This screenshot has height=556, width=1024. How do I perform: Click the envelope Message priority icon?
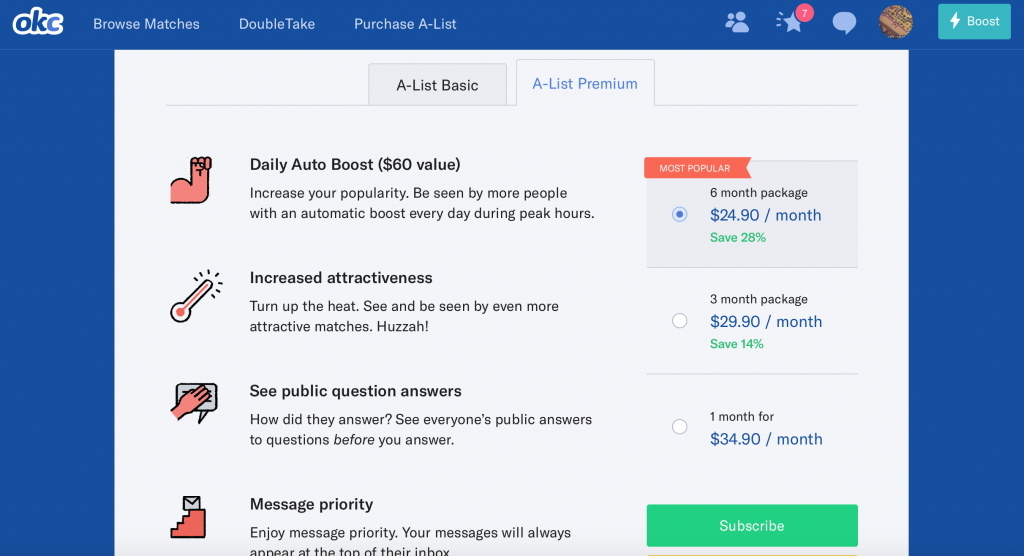tap(188, 517)
